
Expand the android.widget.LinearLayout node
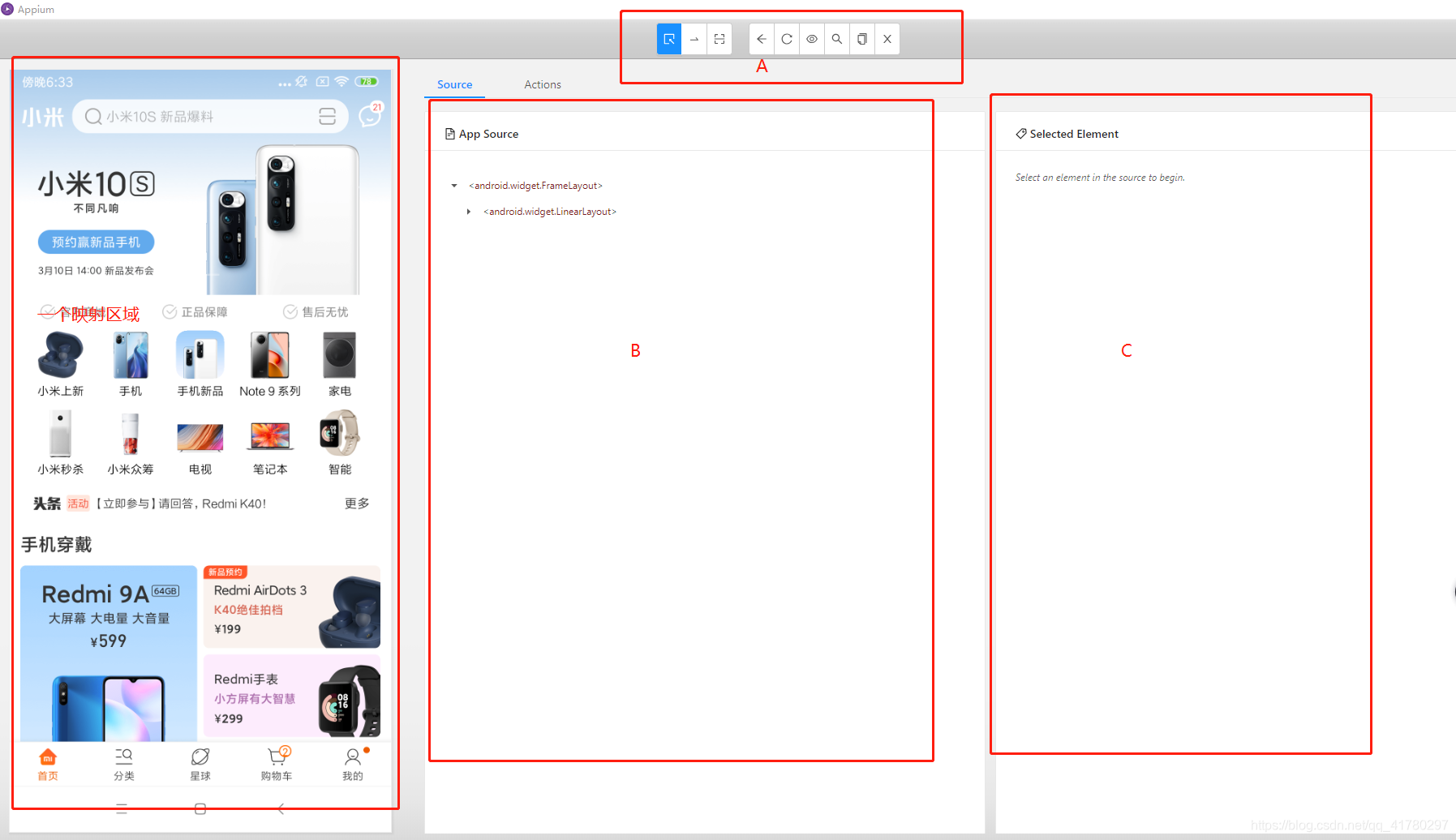tap(469, 212)
